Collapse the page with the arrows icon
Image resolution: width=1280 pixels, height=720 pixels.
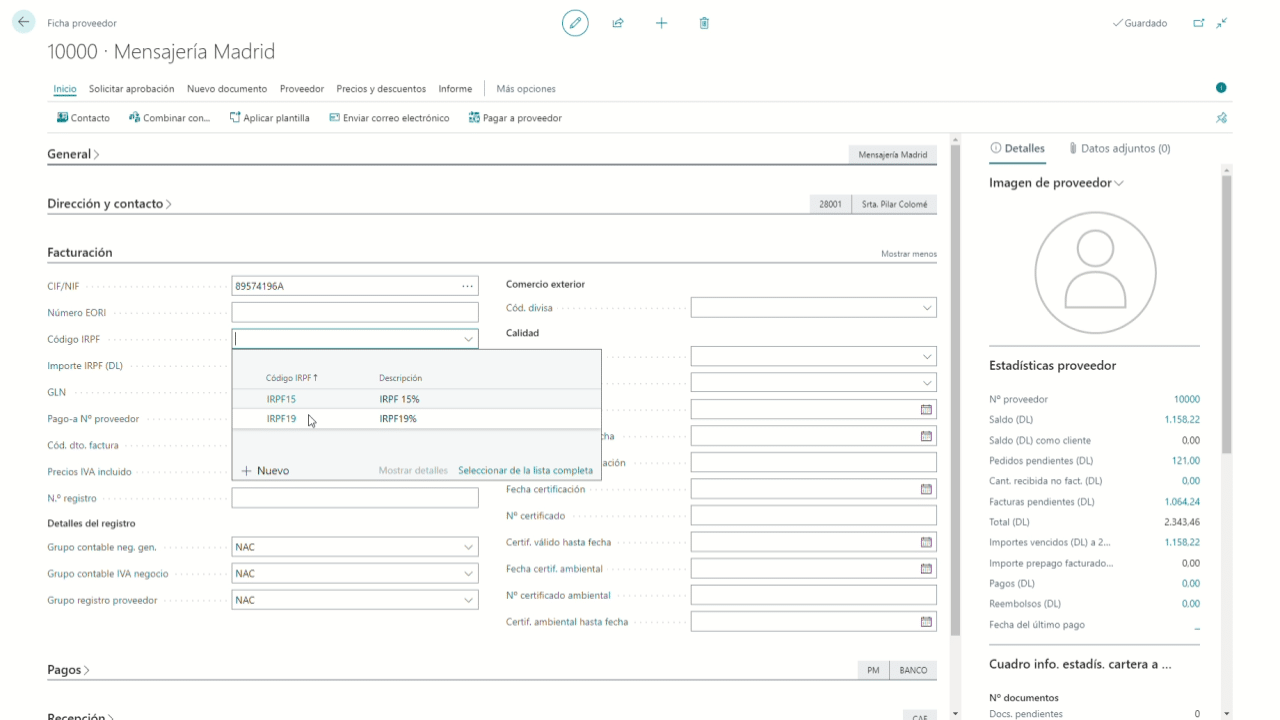pyautogui.click(x=1222, y=23)
